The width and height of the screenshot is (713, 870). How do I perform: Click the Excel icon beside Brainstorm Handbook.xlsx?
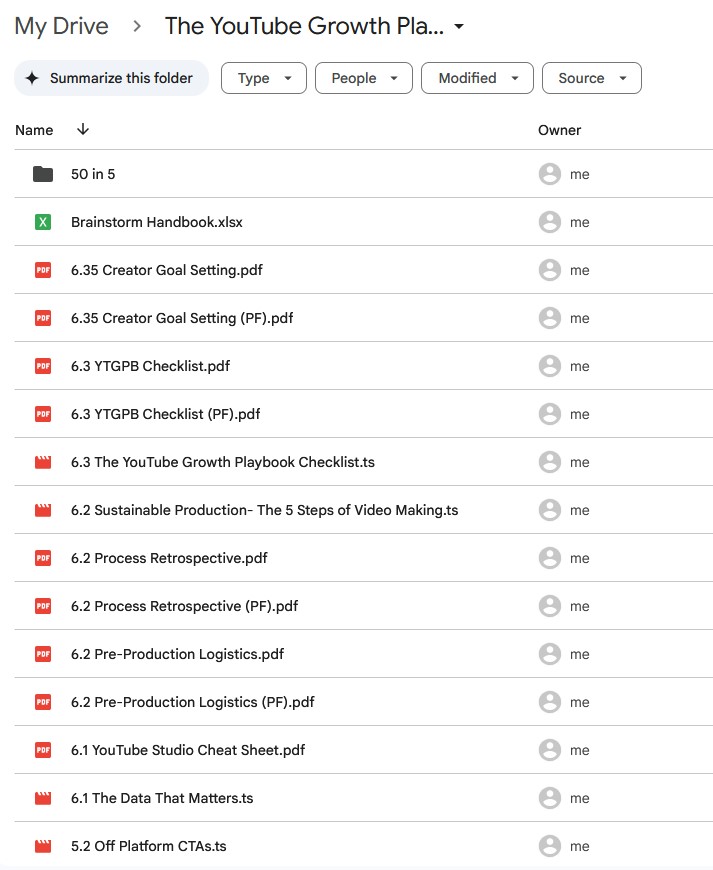(42, 222)
